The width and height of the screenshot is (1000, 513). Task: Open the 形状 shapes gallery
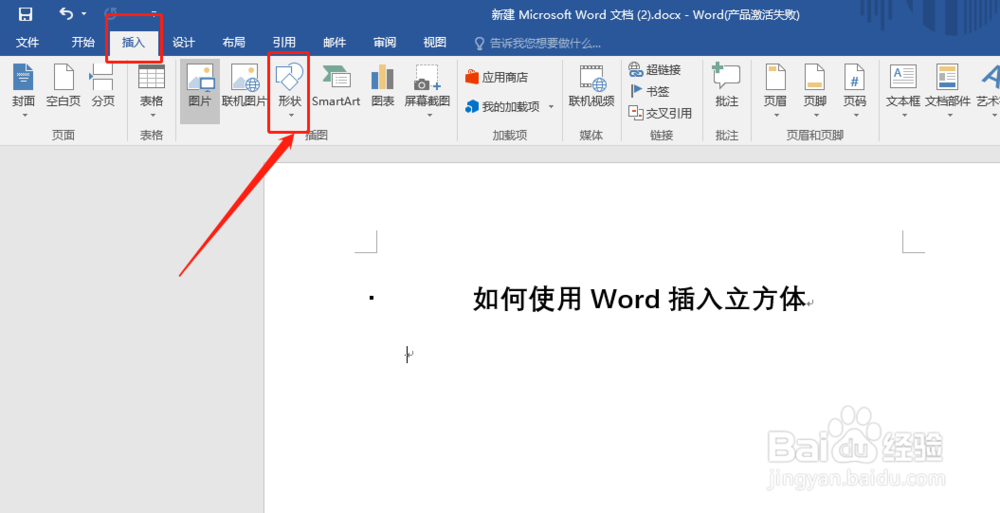[290, 90]
